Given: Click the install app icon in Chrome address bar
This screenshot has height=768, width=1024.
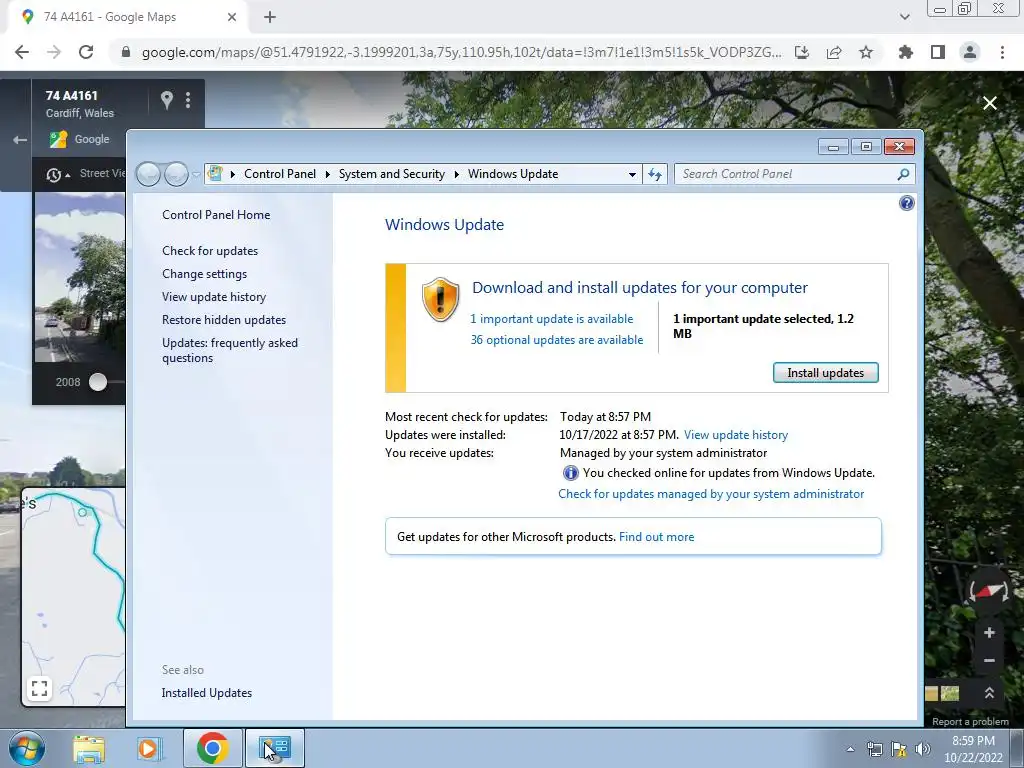Looking at the screenshot, I should pos(802,52).
